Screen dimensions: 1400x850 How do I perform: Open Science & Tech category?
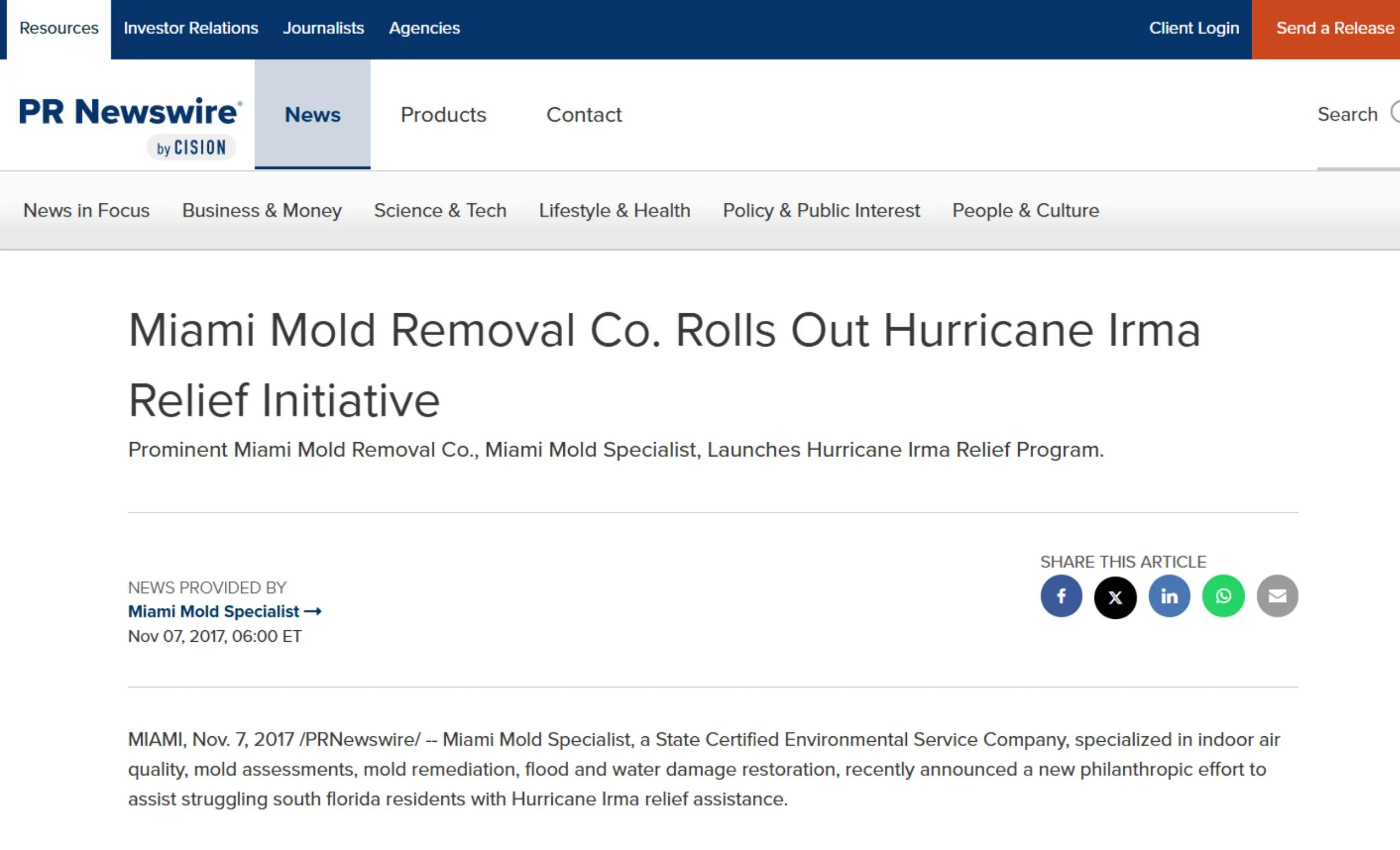(440, 210)
